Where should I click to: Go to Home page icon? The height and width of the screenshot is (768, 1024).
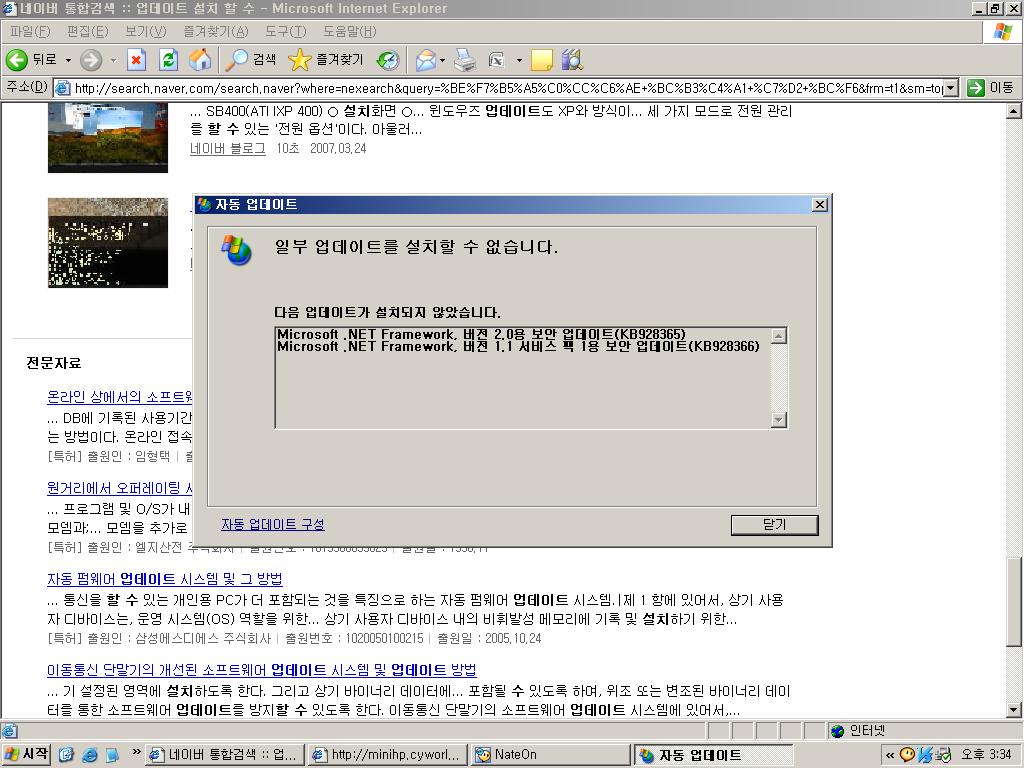tap(200, 60)
